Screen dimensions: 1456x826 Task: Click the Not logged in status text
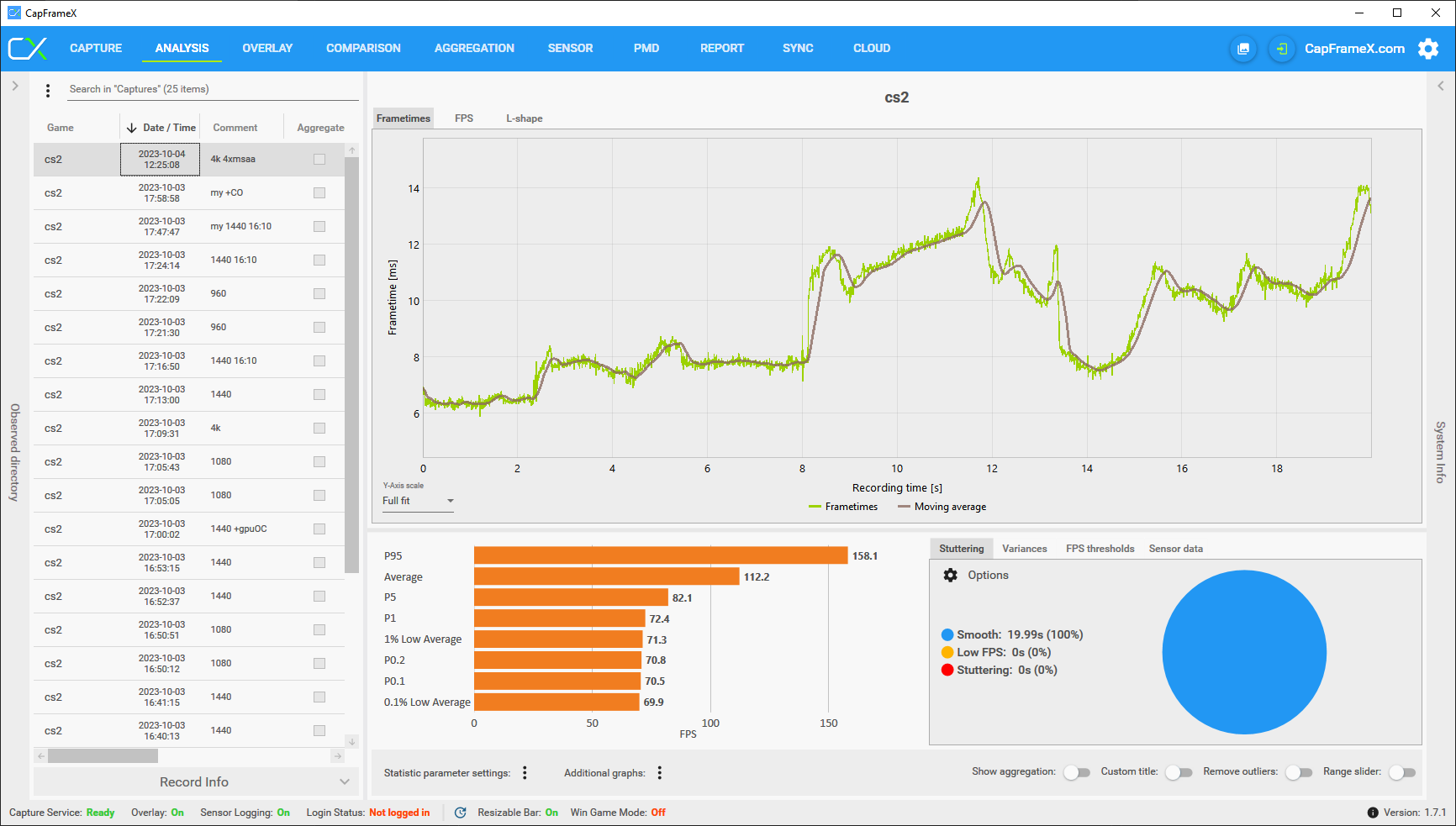click(399, 813)
